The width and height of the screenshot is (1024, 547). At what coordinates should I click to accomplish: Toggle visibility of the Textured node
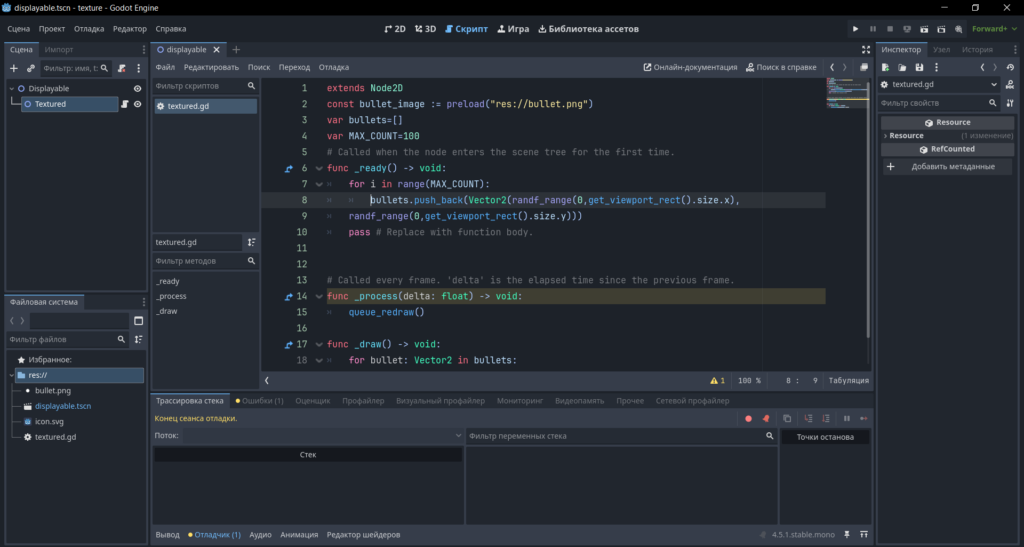point(138,104)
